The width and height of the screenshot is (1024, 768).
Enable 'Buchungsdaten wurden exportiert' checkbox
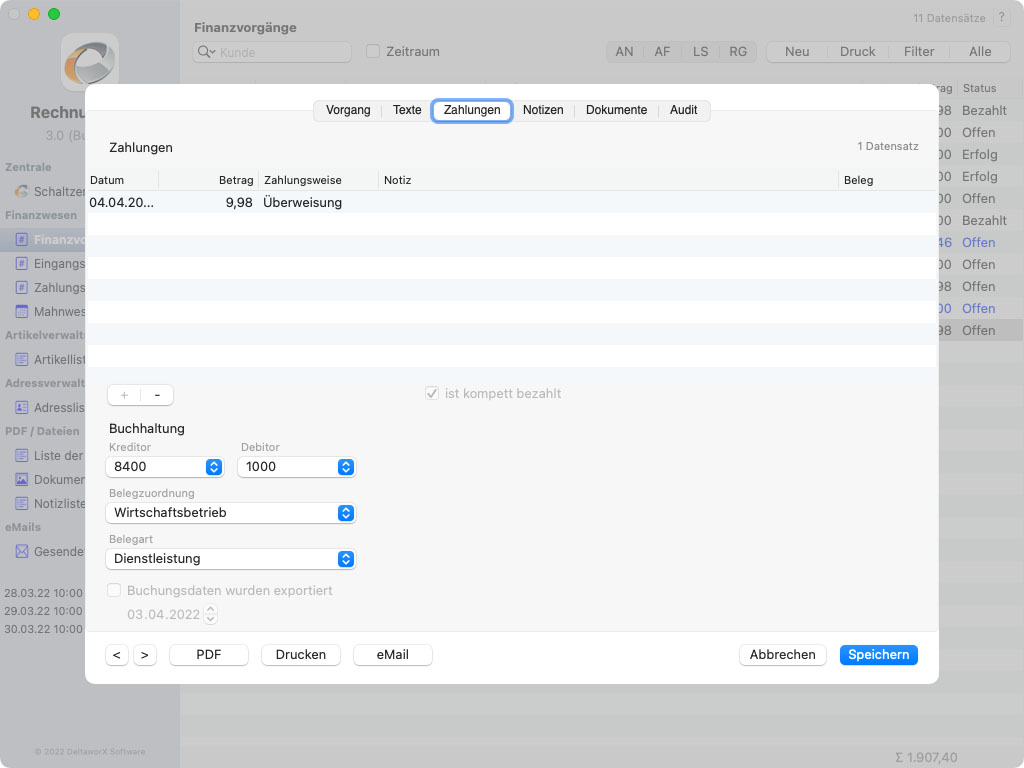[x=114, y=591]
